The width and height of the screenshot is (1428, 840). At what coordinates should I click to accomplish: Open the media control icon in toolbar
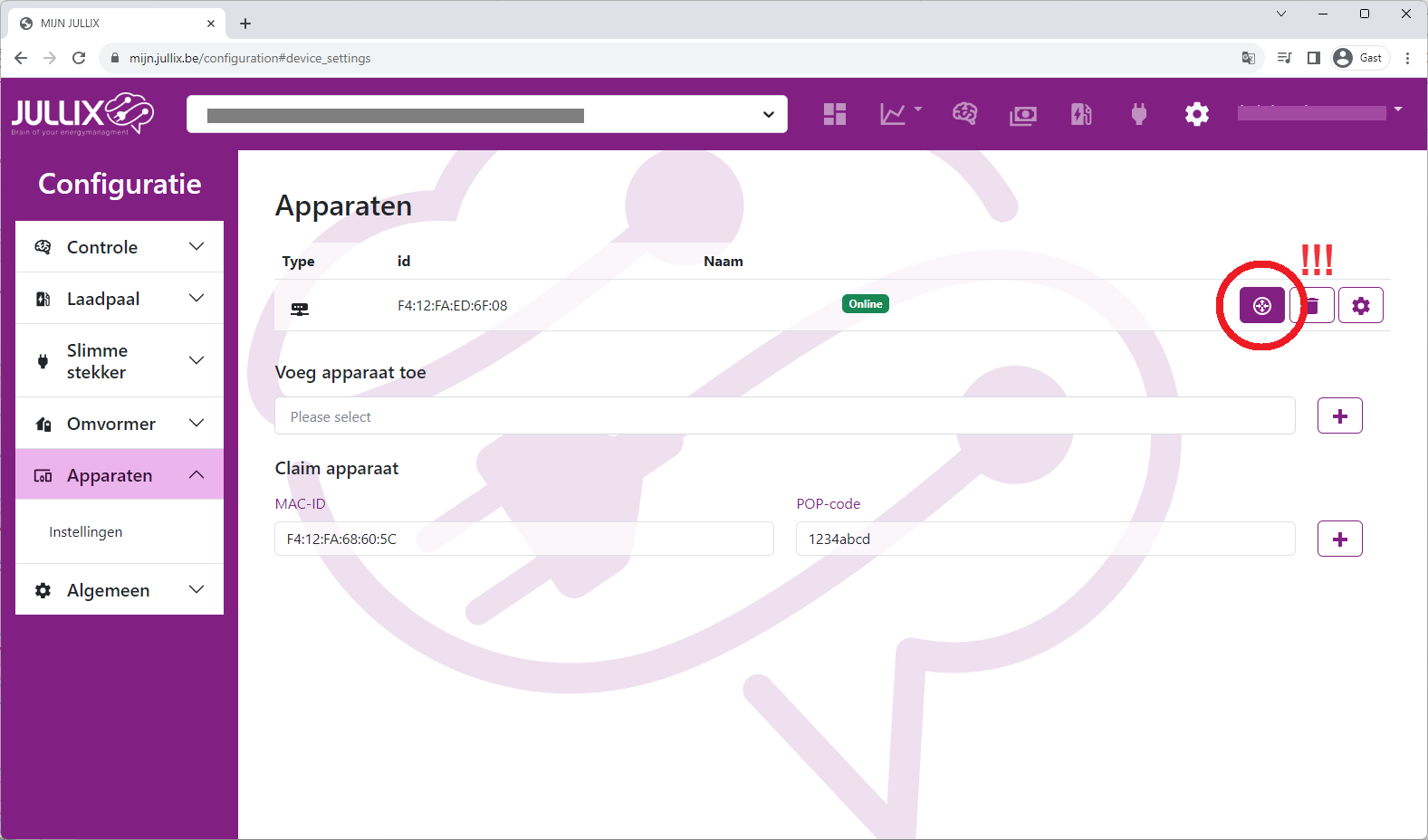pos(1284,58)
